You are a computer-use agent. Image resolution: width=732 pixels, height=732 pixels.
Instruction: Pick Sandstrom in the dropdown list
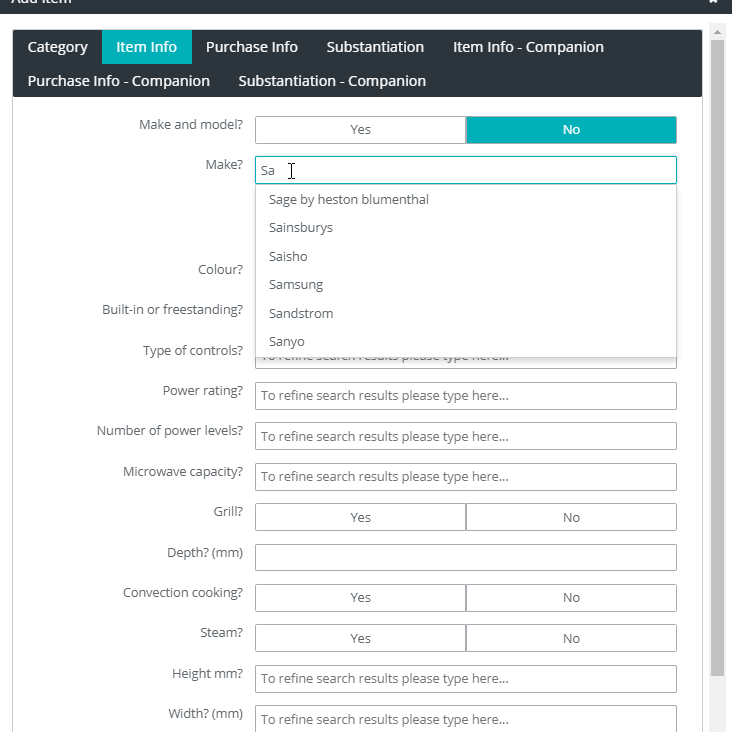(465, 314)
